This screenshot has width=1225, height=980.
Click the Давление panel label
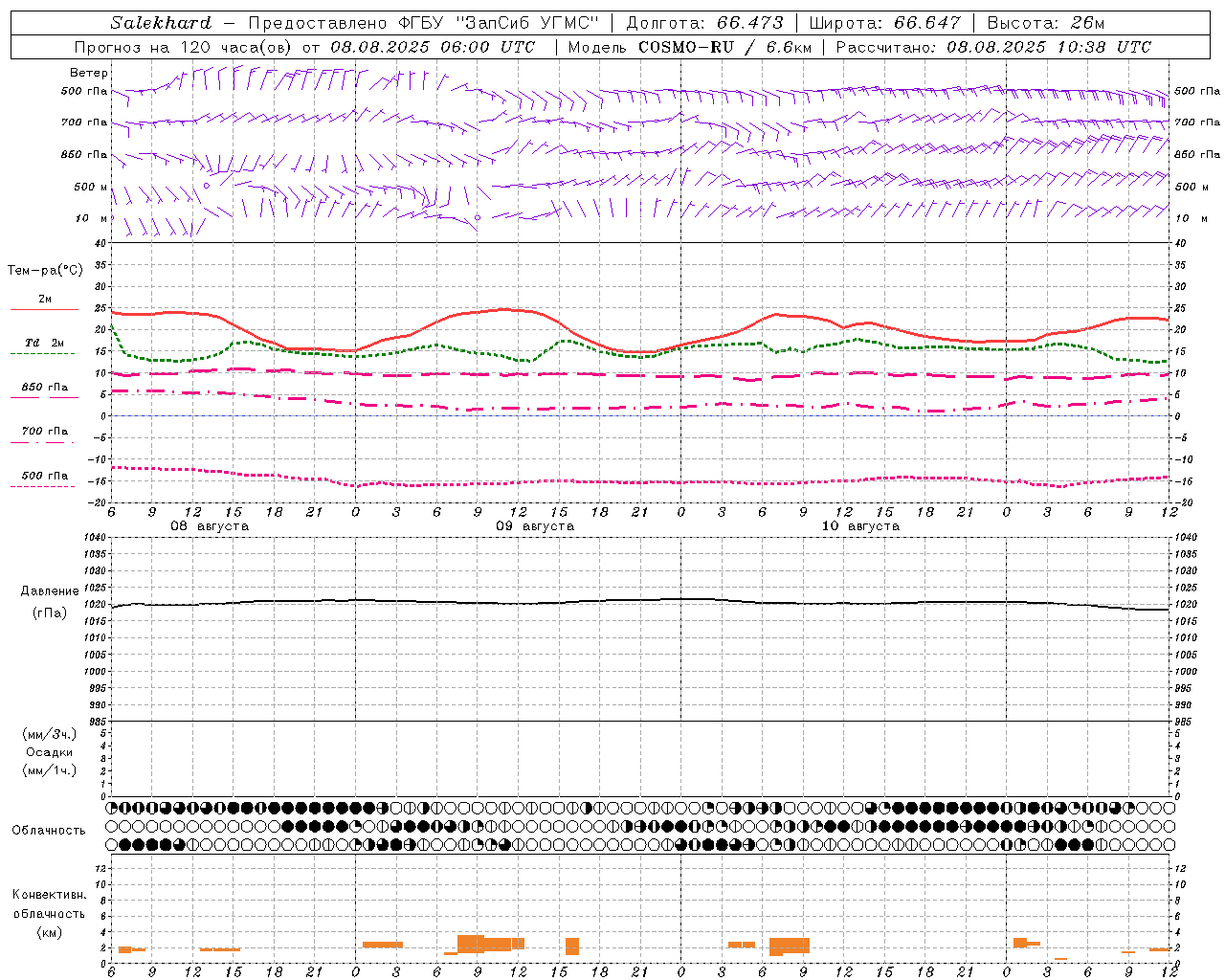click(50, 591)
